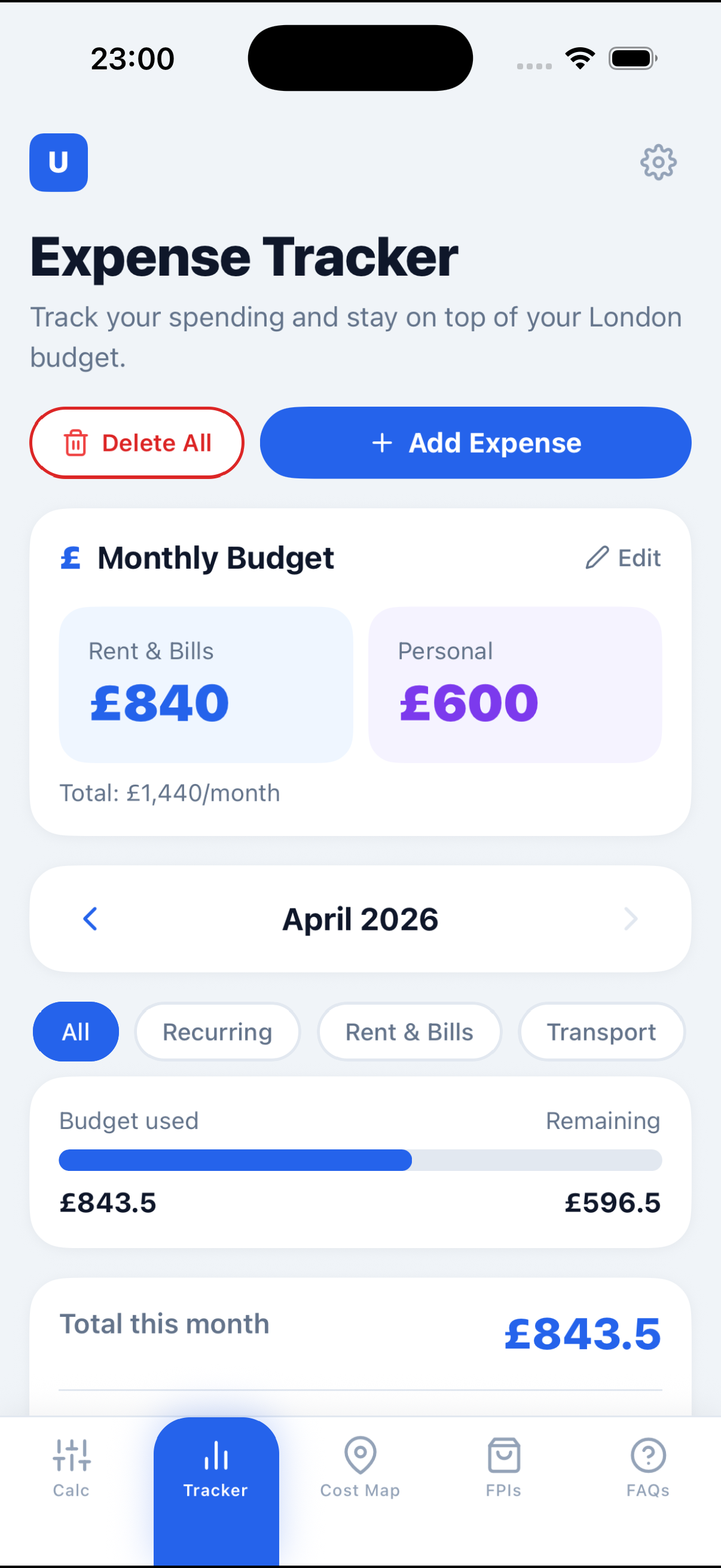Go to previous month with left chevron

90,919
